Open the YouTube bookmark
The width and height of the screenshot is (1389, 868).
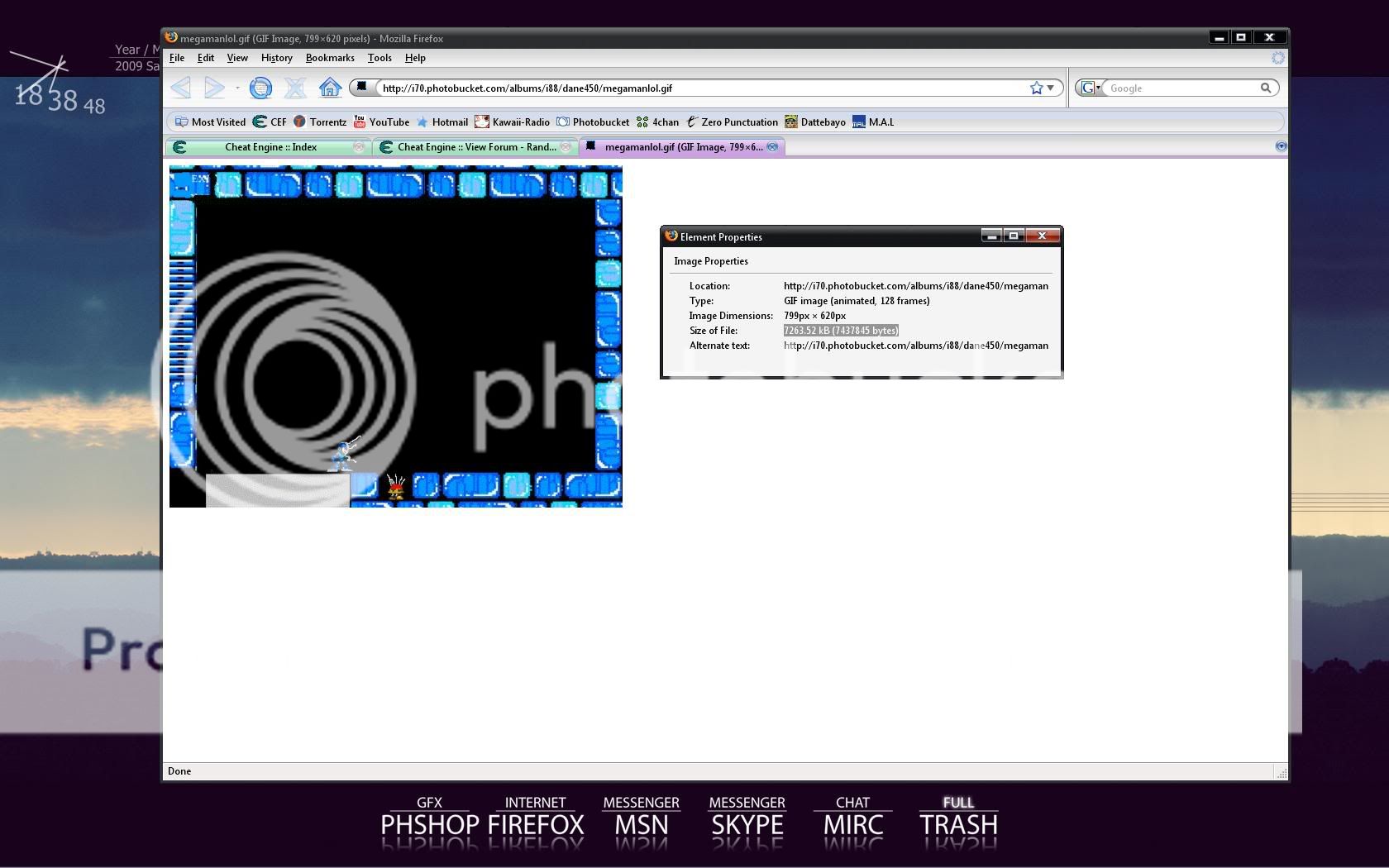(381, 122)
